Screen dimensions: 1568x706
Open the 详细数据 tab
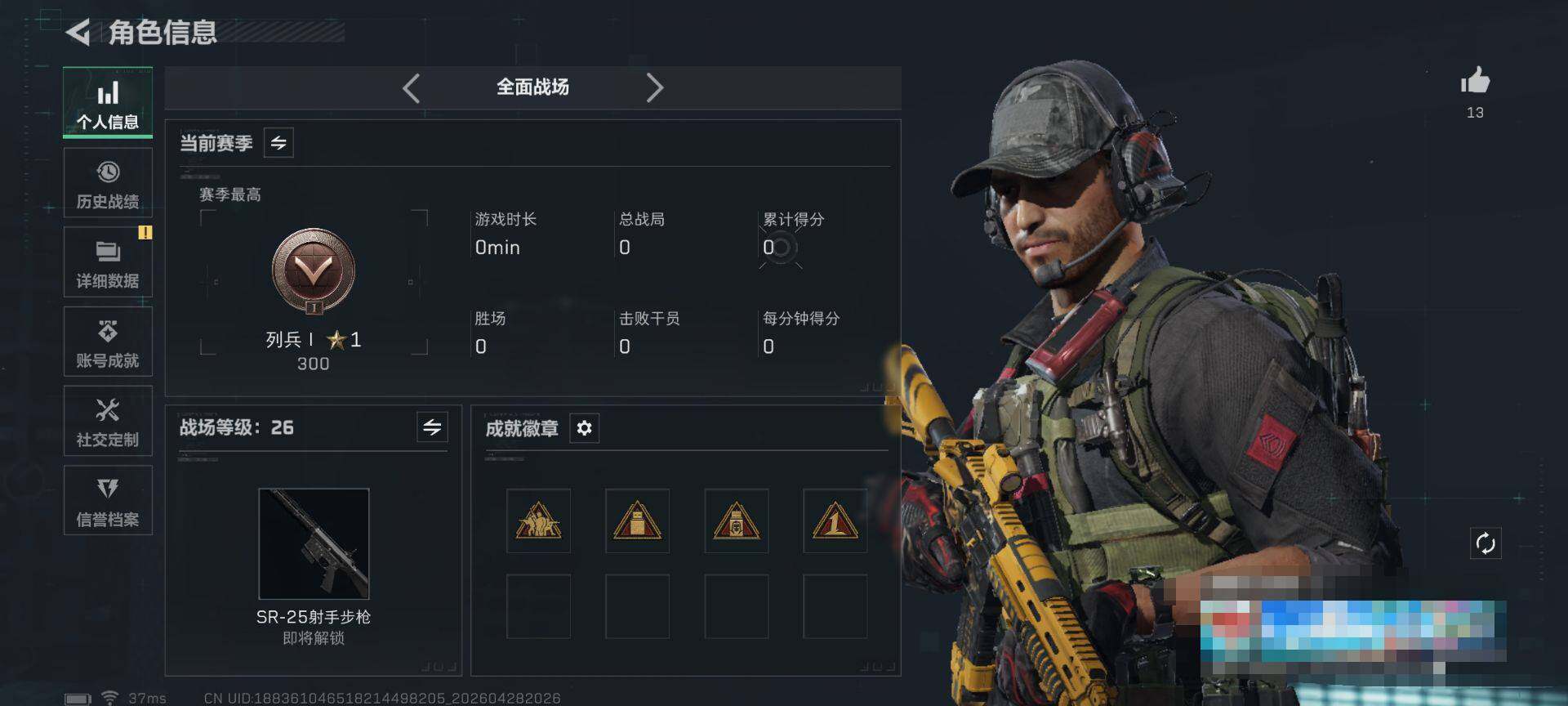click(x=108, y=262)
